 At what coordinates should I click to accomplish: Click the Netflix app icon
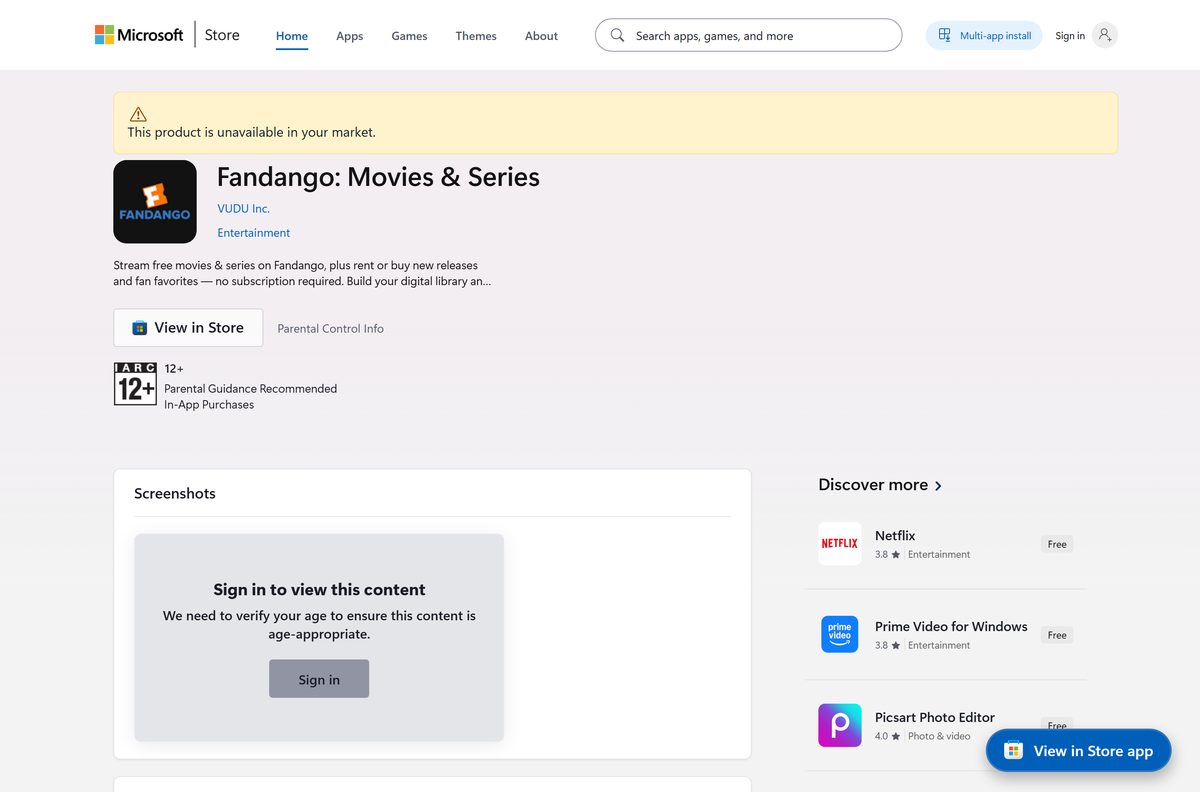click(839, 544)
